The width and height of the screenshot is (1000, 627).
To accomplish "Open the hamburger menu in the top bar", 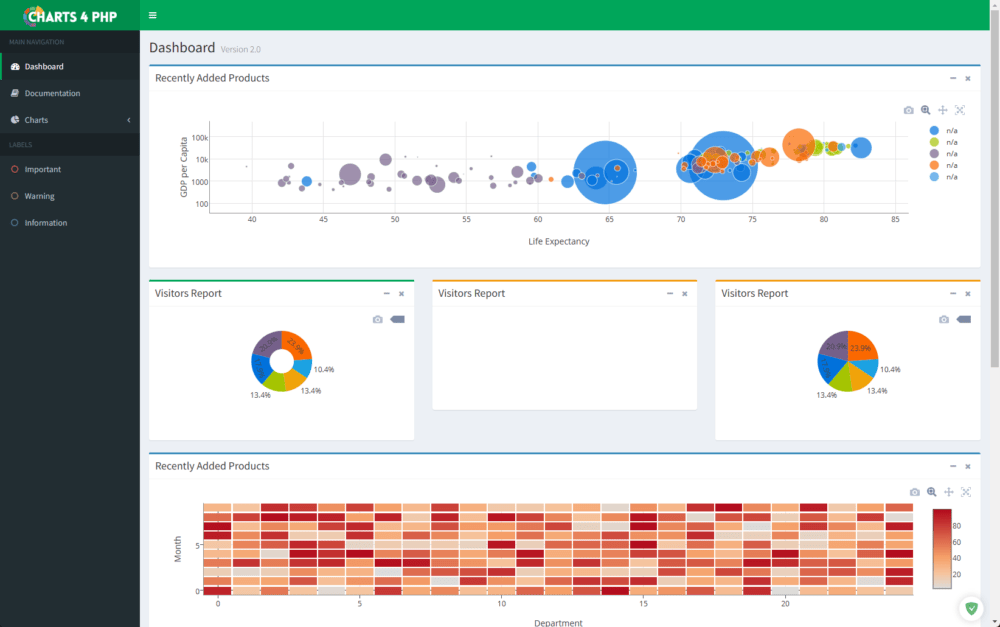I will 152,15.
